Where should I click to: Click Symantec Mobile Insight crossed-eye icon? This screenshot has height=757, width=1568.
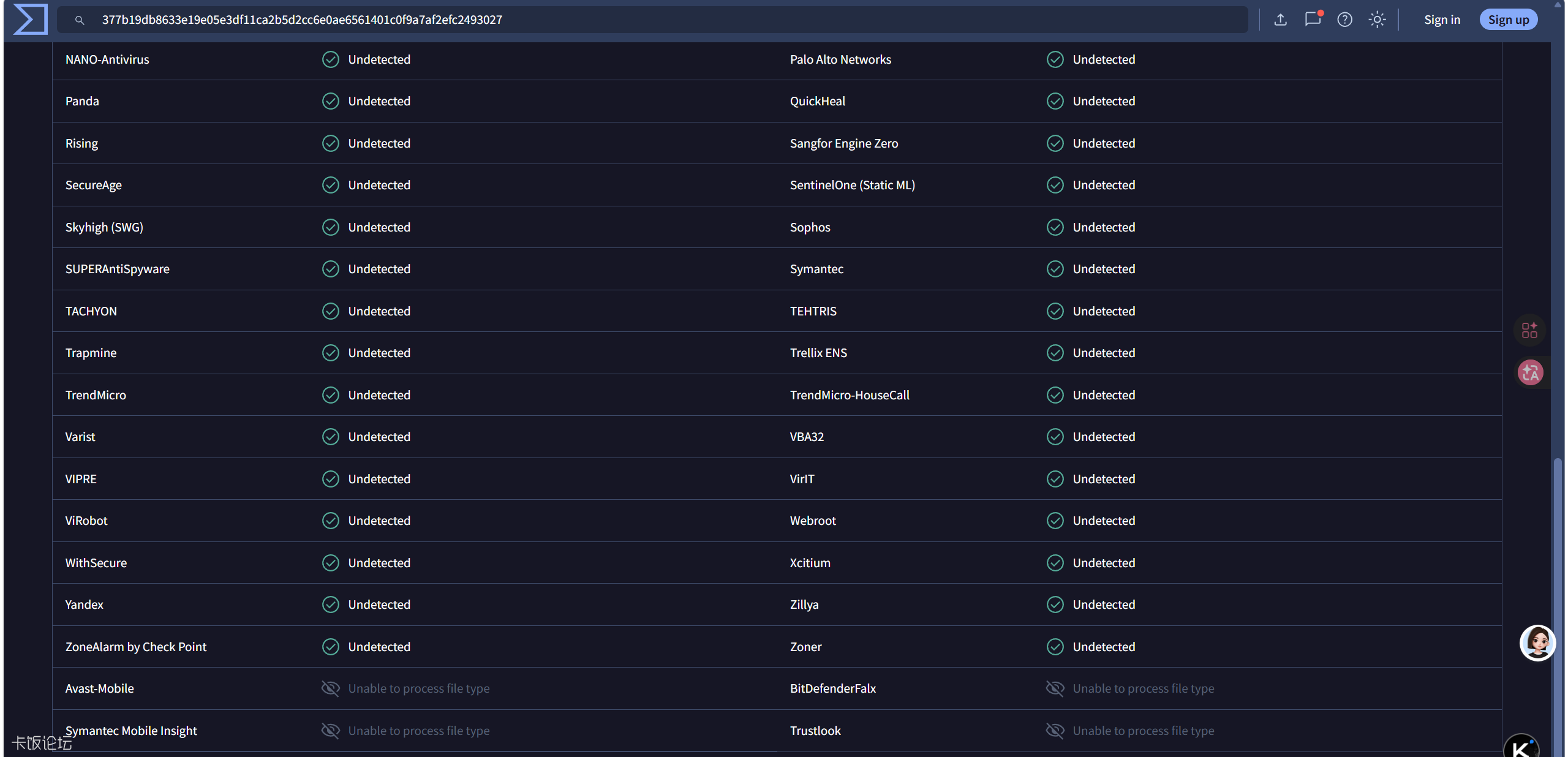pos(331,731)
